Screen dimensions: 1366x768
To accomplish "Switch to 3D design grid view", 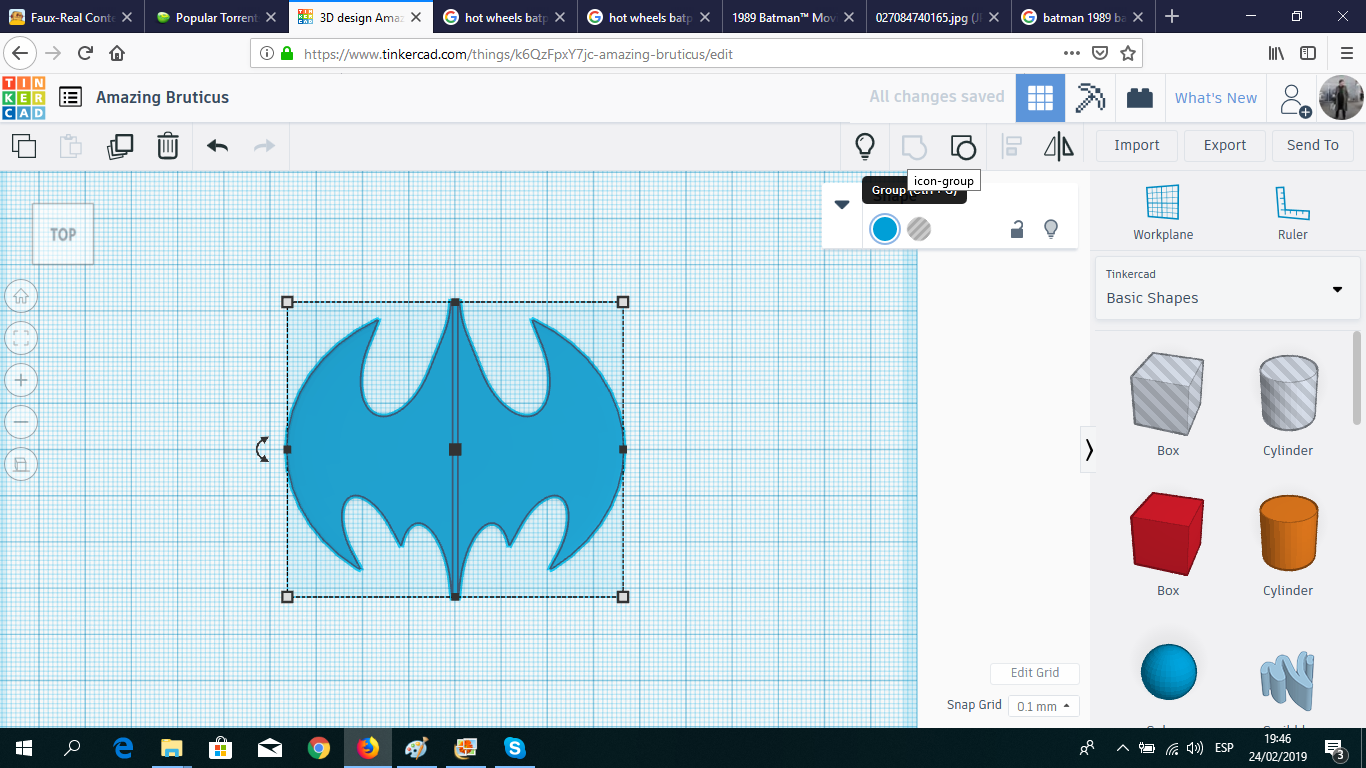I will coord(1040,98).
